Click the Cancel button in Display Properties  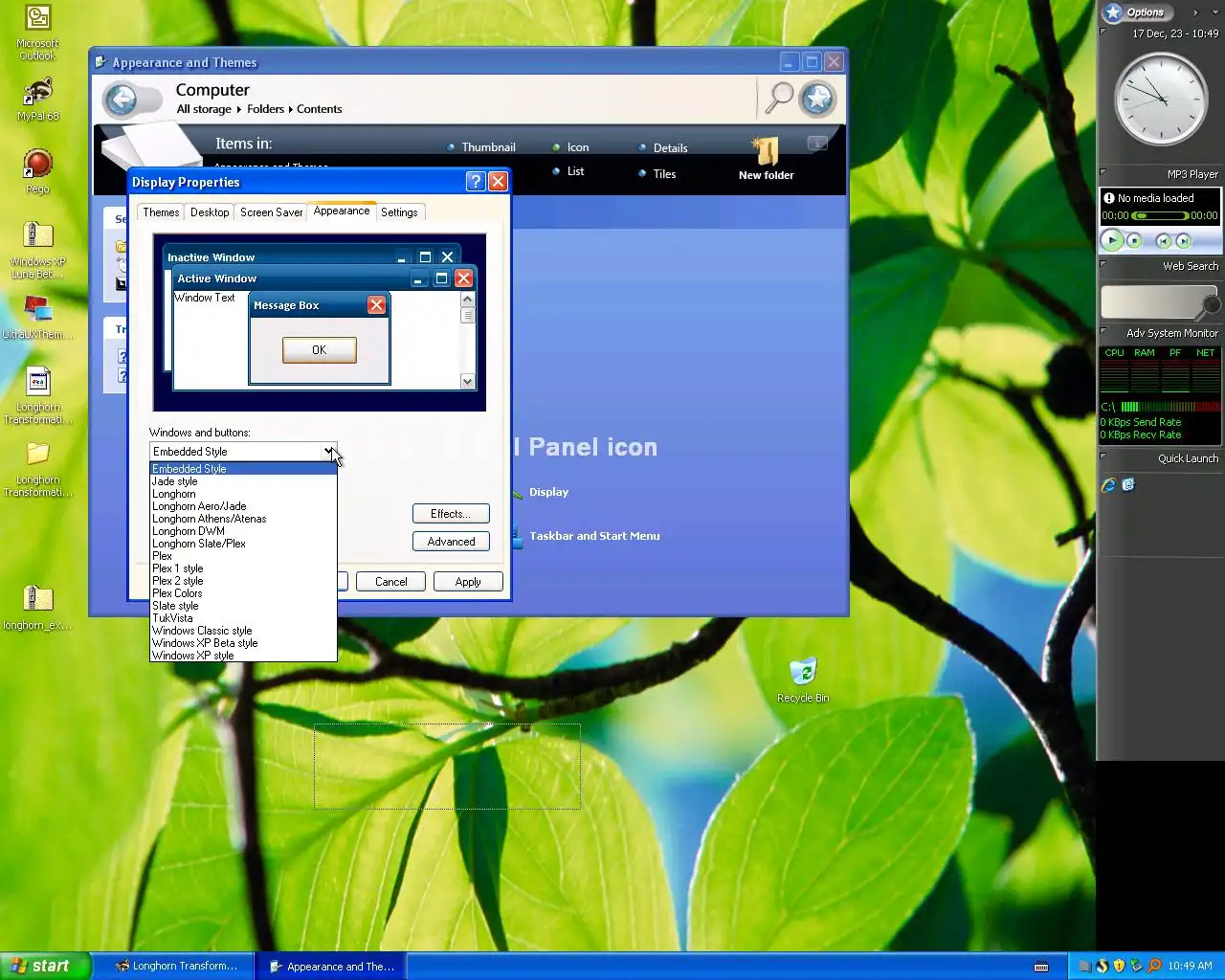[x=390, y=582]
